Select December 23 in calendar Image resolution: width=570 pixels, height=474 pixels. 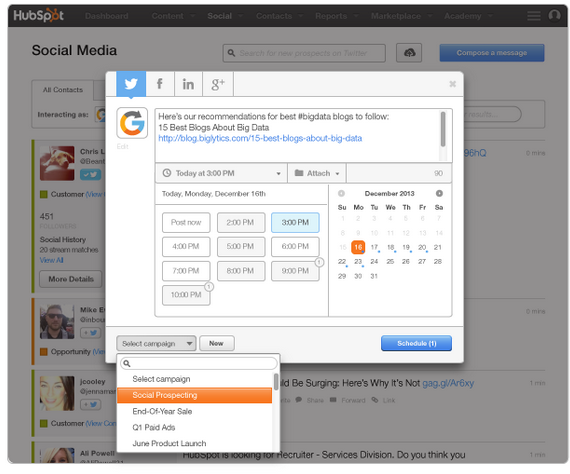358,262
